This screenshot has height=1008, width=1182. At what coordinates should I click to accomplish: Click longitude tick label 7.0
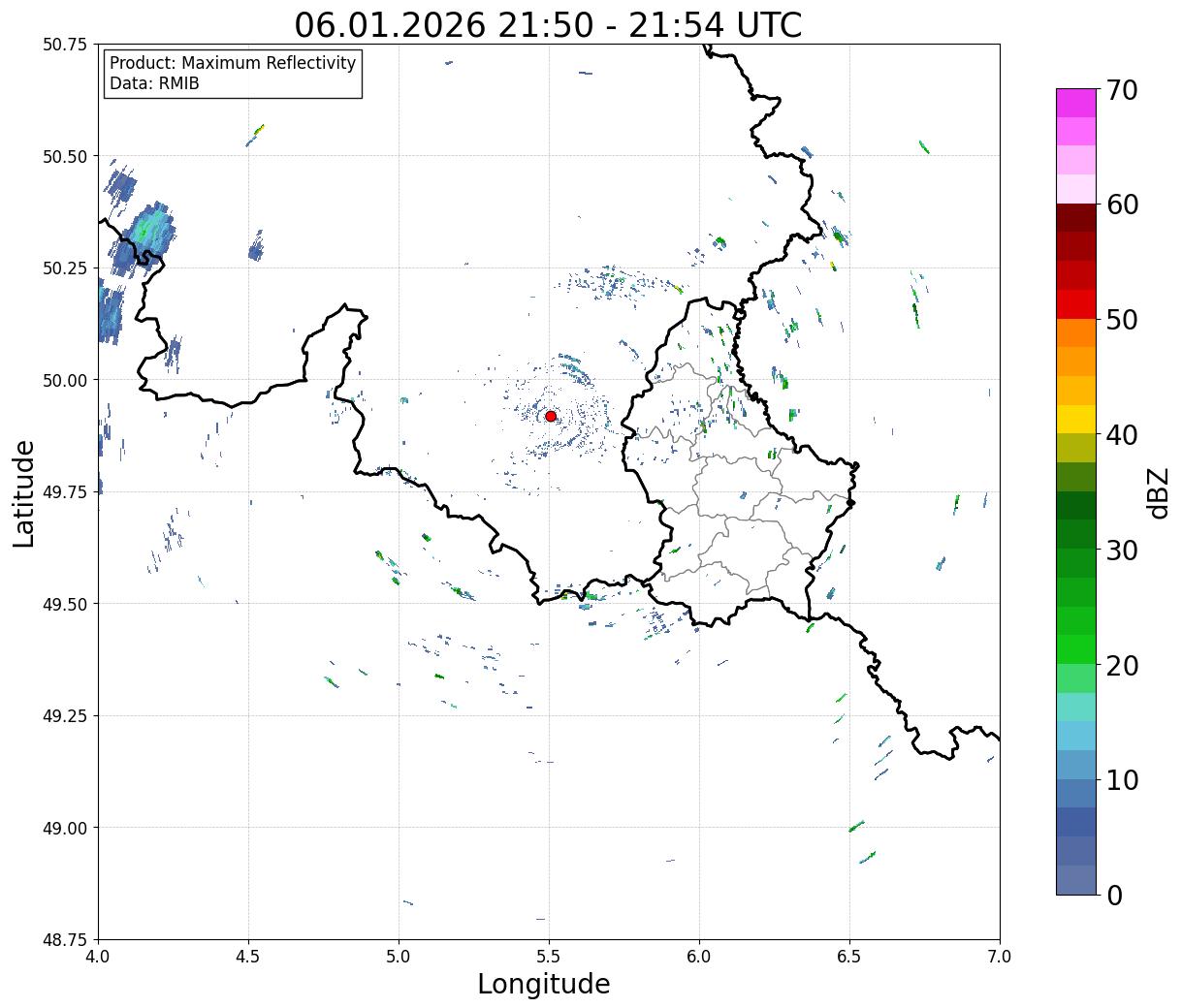pyautogui.click(x=1000, y=957)
